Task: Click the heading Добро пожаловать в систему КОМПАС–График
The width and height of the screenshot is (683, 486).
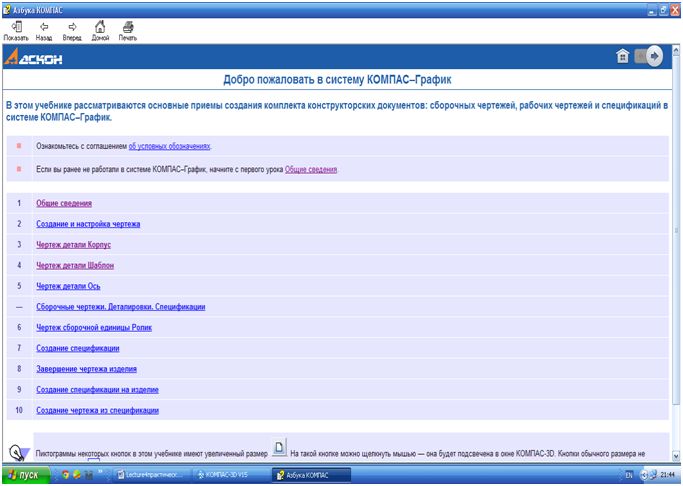Action: 337,80
